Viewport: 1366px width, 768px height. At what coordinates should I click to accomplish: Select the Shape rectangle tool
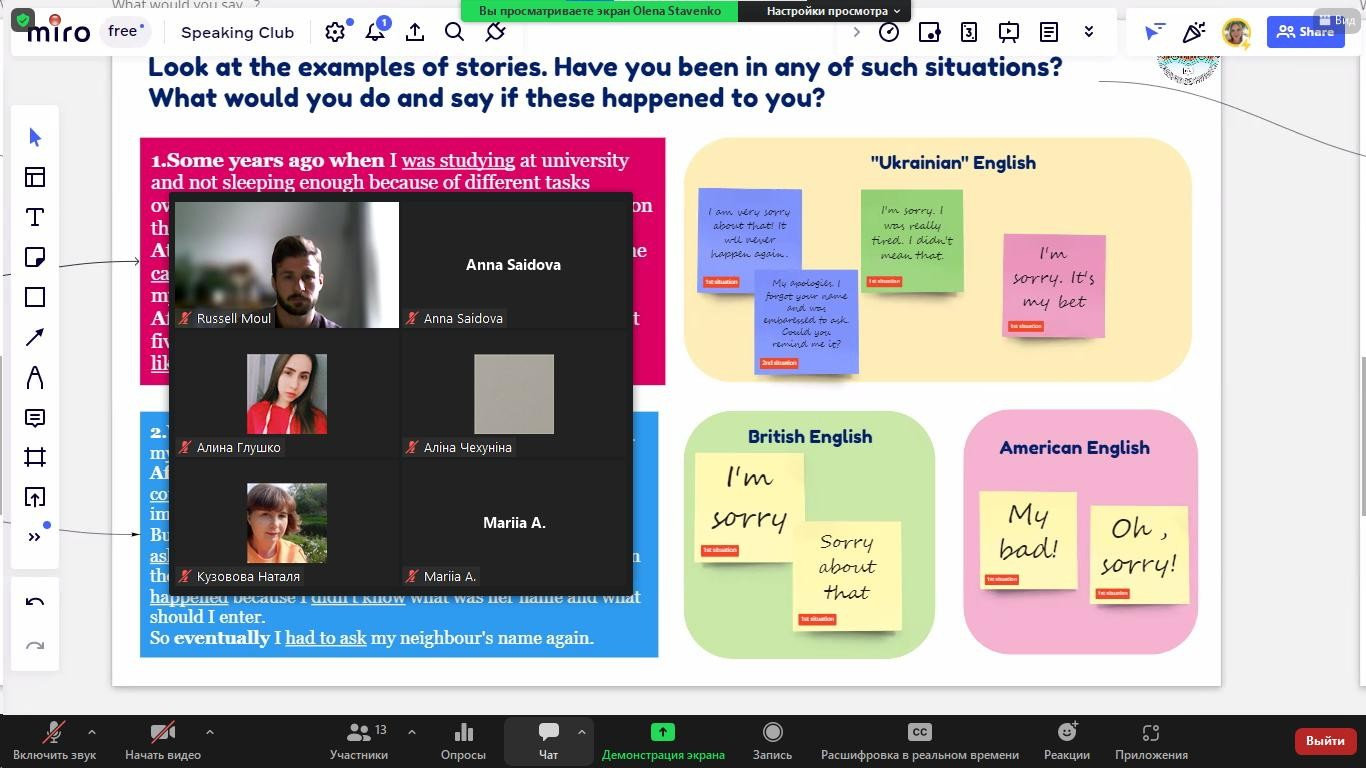[35, 297]
